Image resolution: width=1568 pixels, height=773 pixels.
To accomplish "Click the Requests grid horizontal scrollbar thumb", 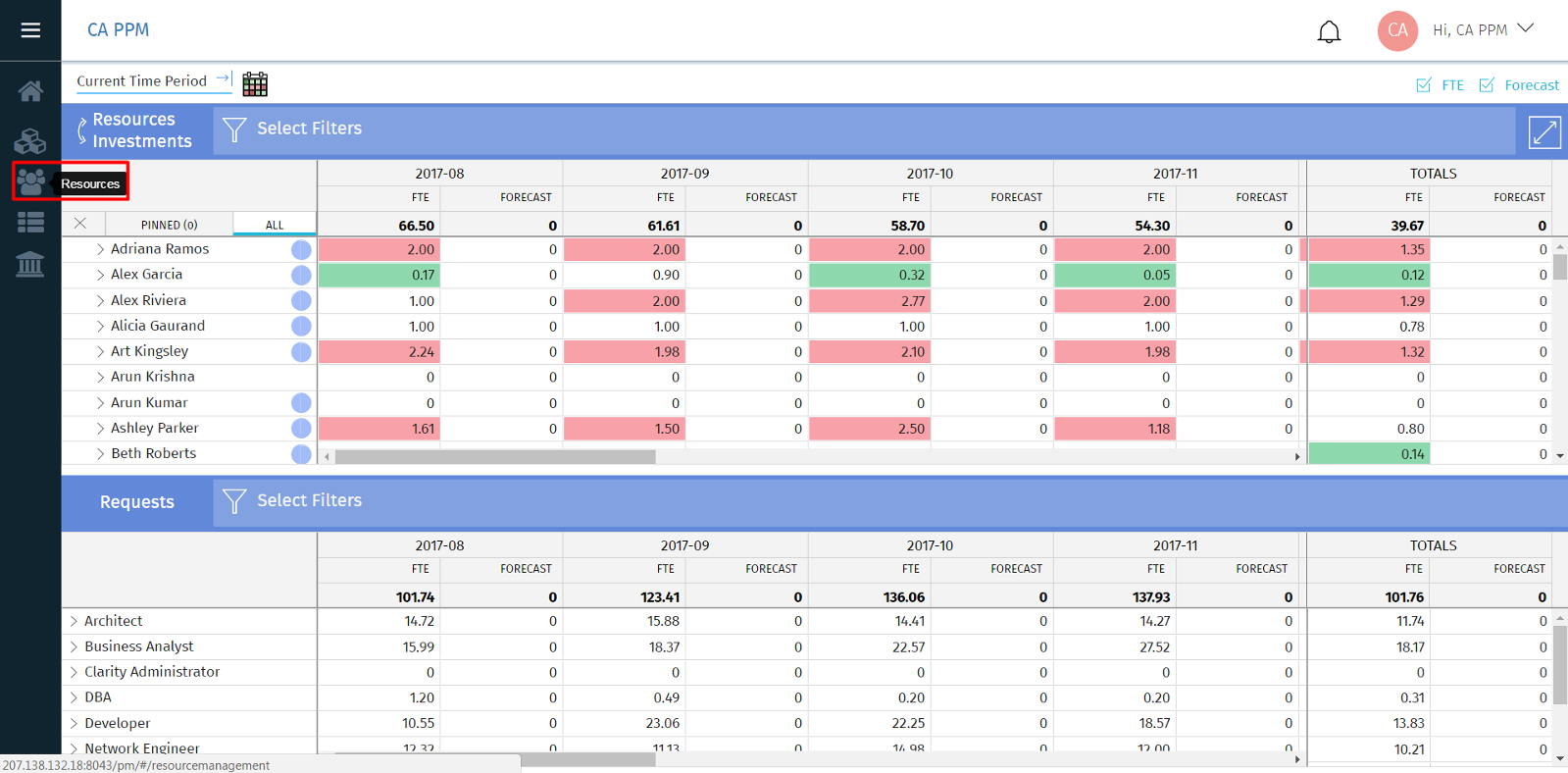I will click(x=495, y=759).
